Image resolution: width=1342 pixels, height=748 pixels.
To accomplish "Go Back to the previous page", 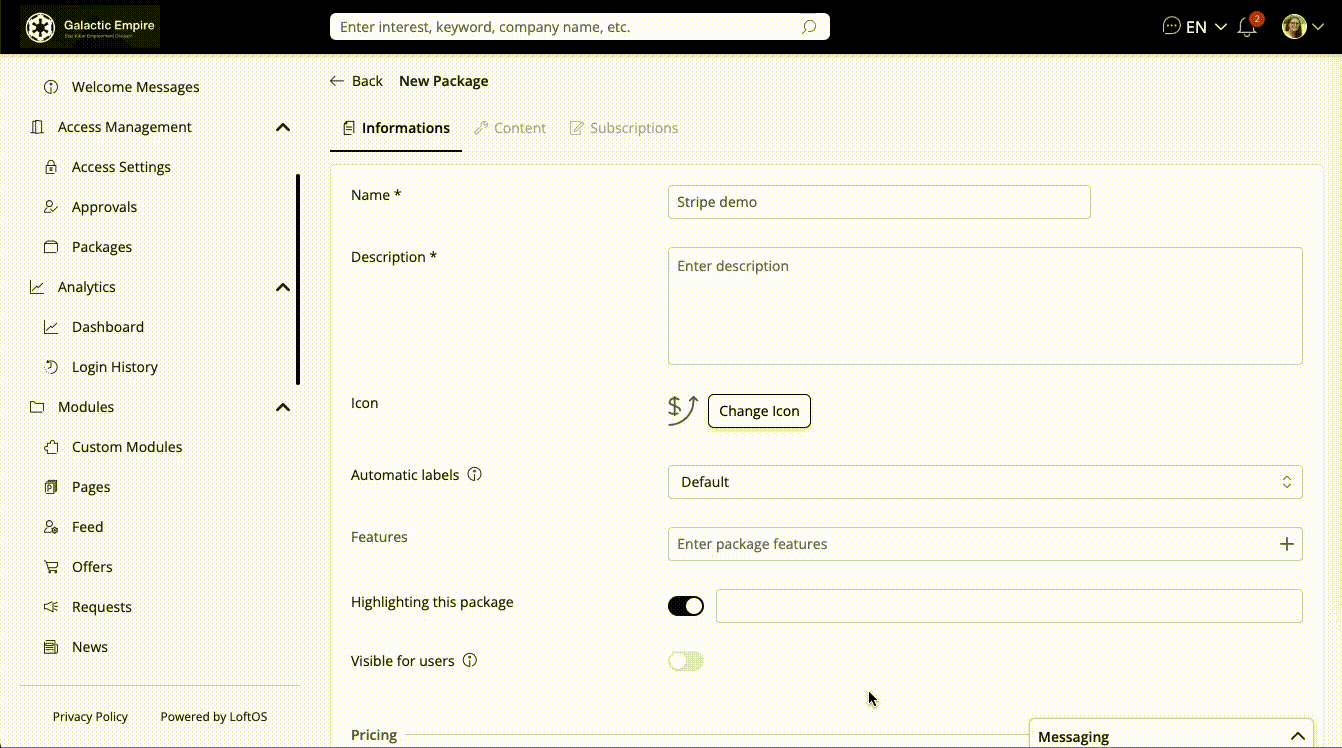I will click(357, 81).
